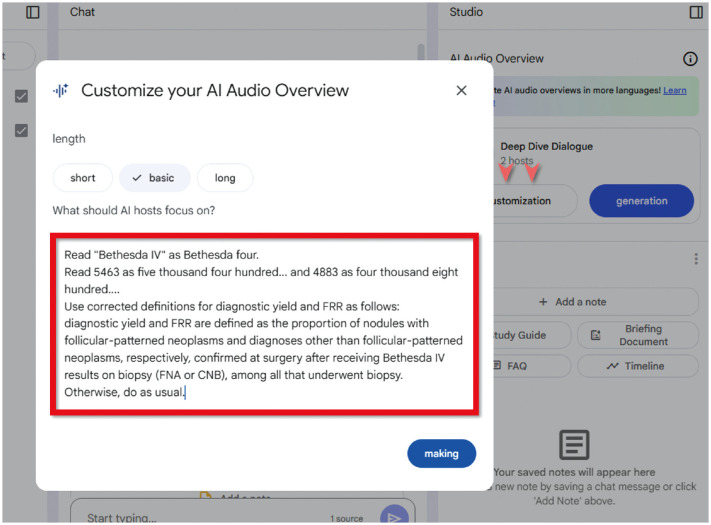Select the short length option
The width and height of the screenshot is (711, 525).
pos(83,178)
